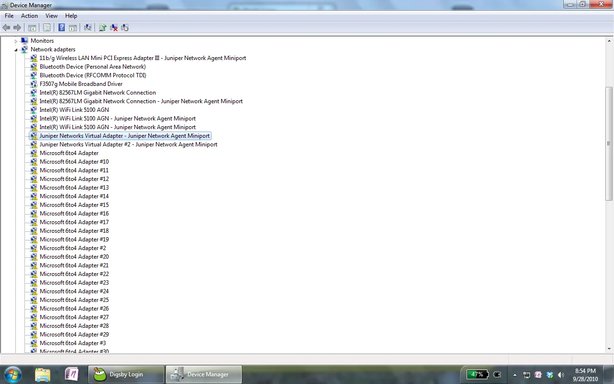Switch to Digsby Login taskbar button

(x=126, y=375)
